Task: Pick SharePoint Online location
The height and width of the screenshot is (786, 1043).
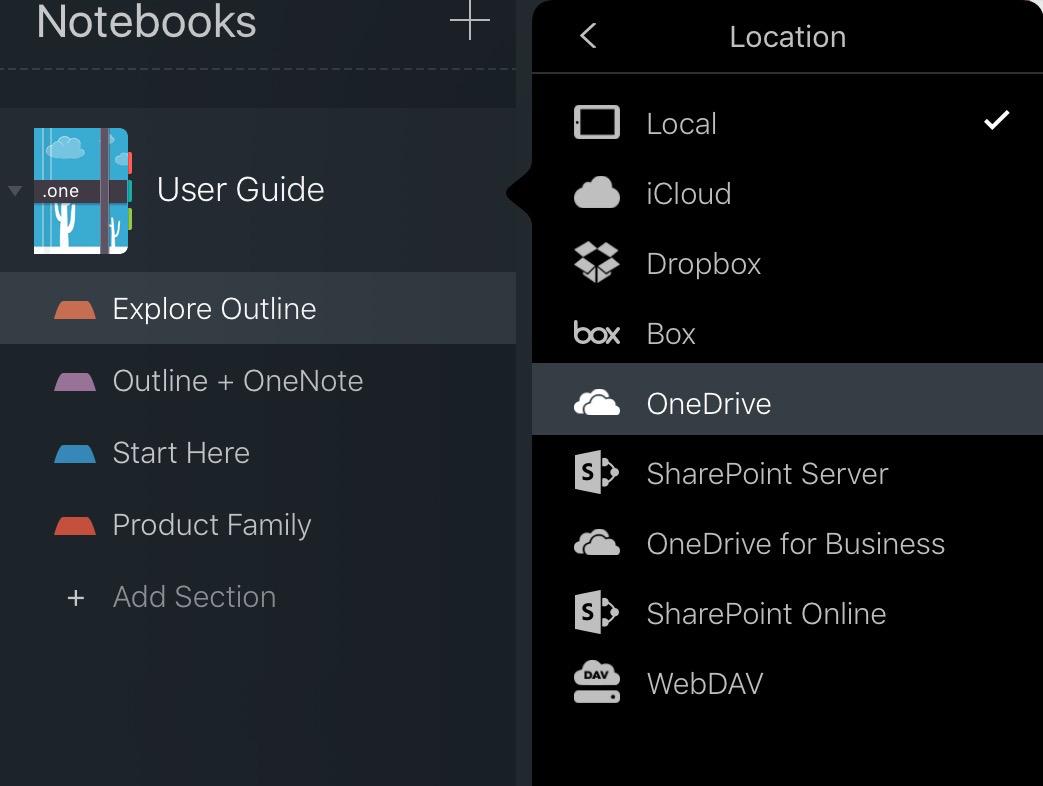Action: point(788,613)
